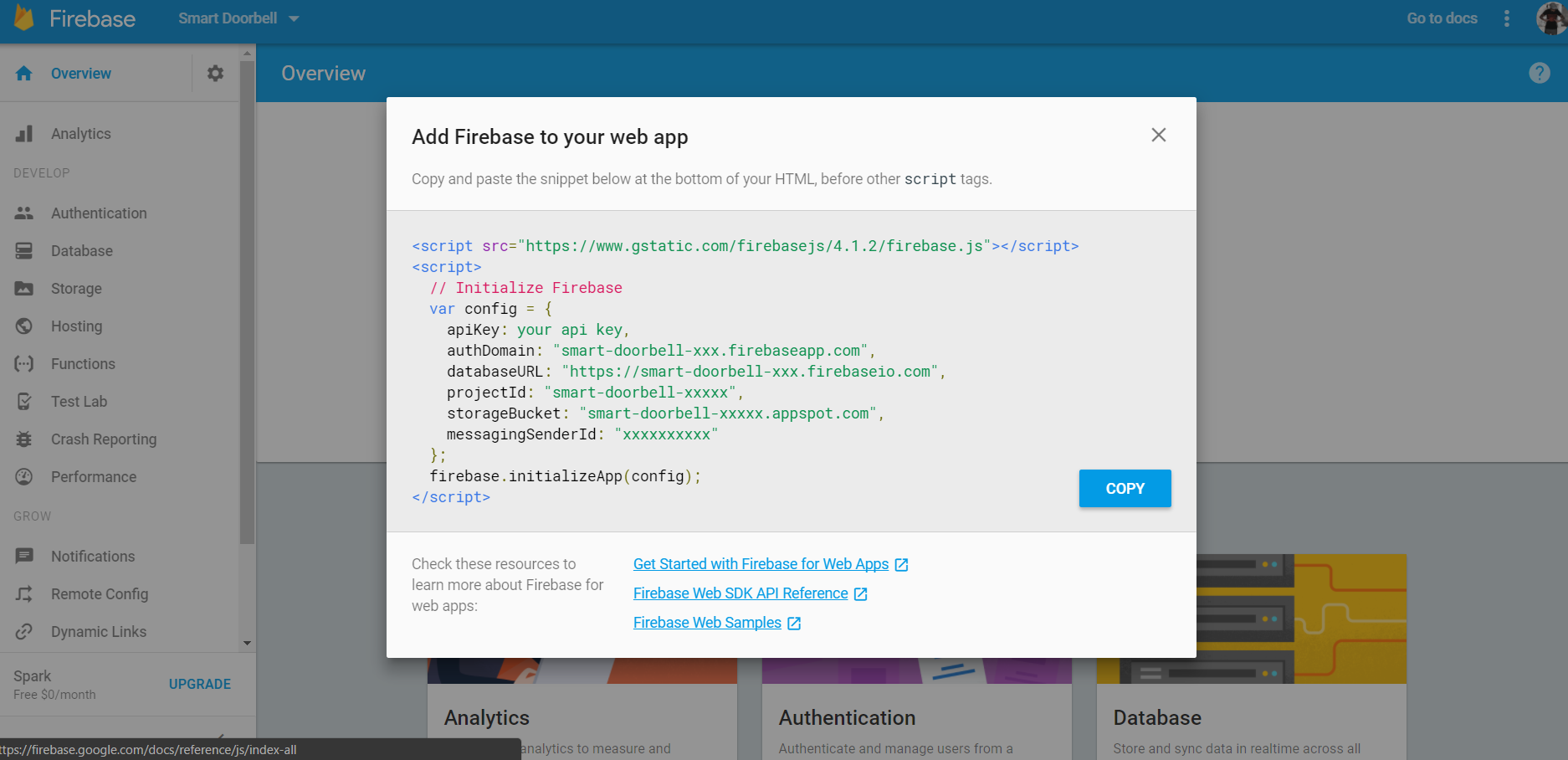Click the external-link icon beside SDK API Reference

[861, 594]
